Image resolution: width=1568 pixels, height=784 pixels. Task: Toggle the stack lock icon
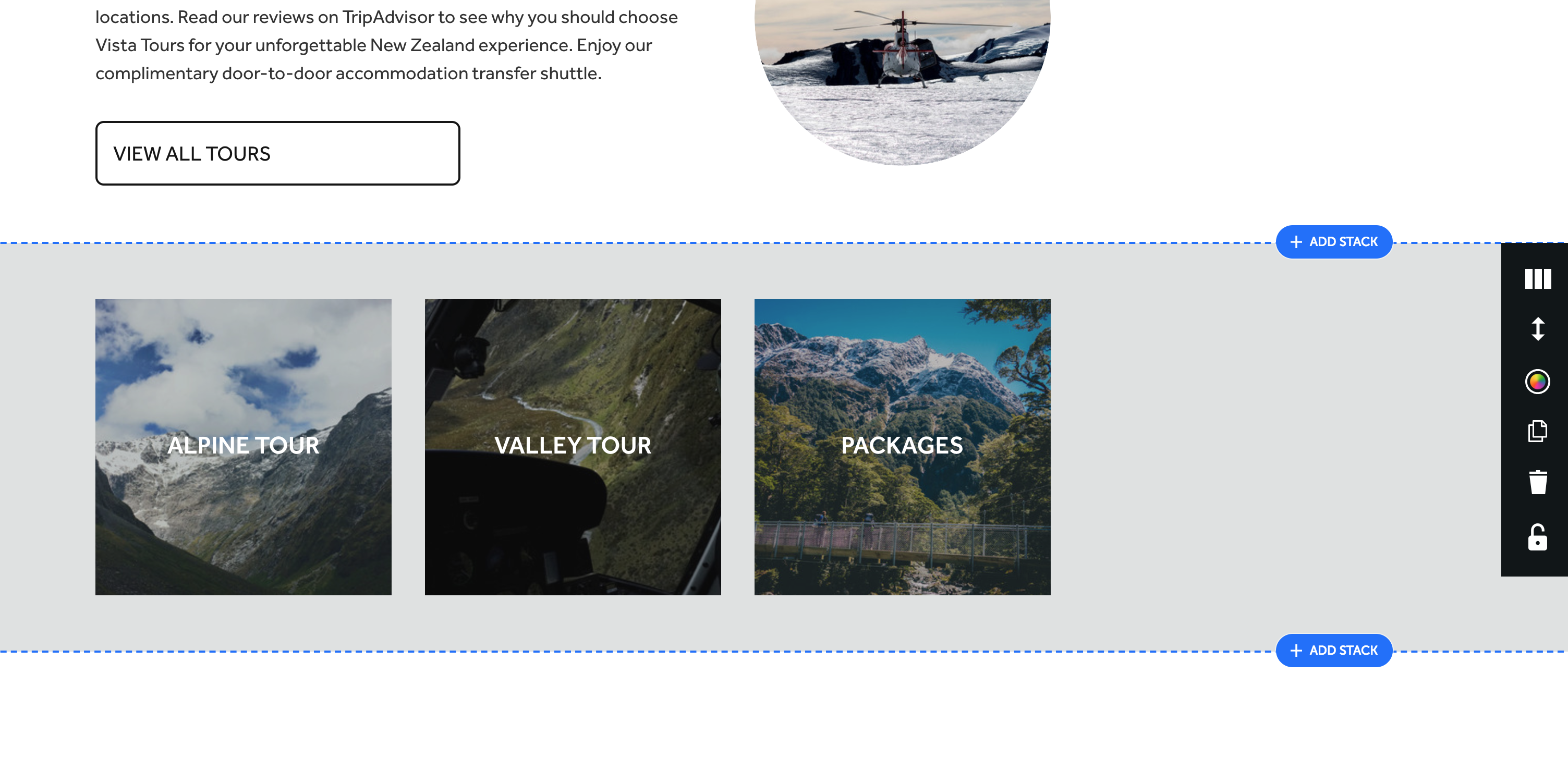click(x=1538, y=537)
